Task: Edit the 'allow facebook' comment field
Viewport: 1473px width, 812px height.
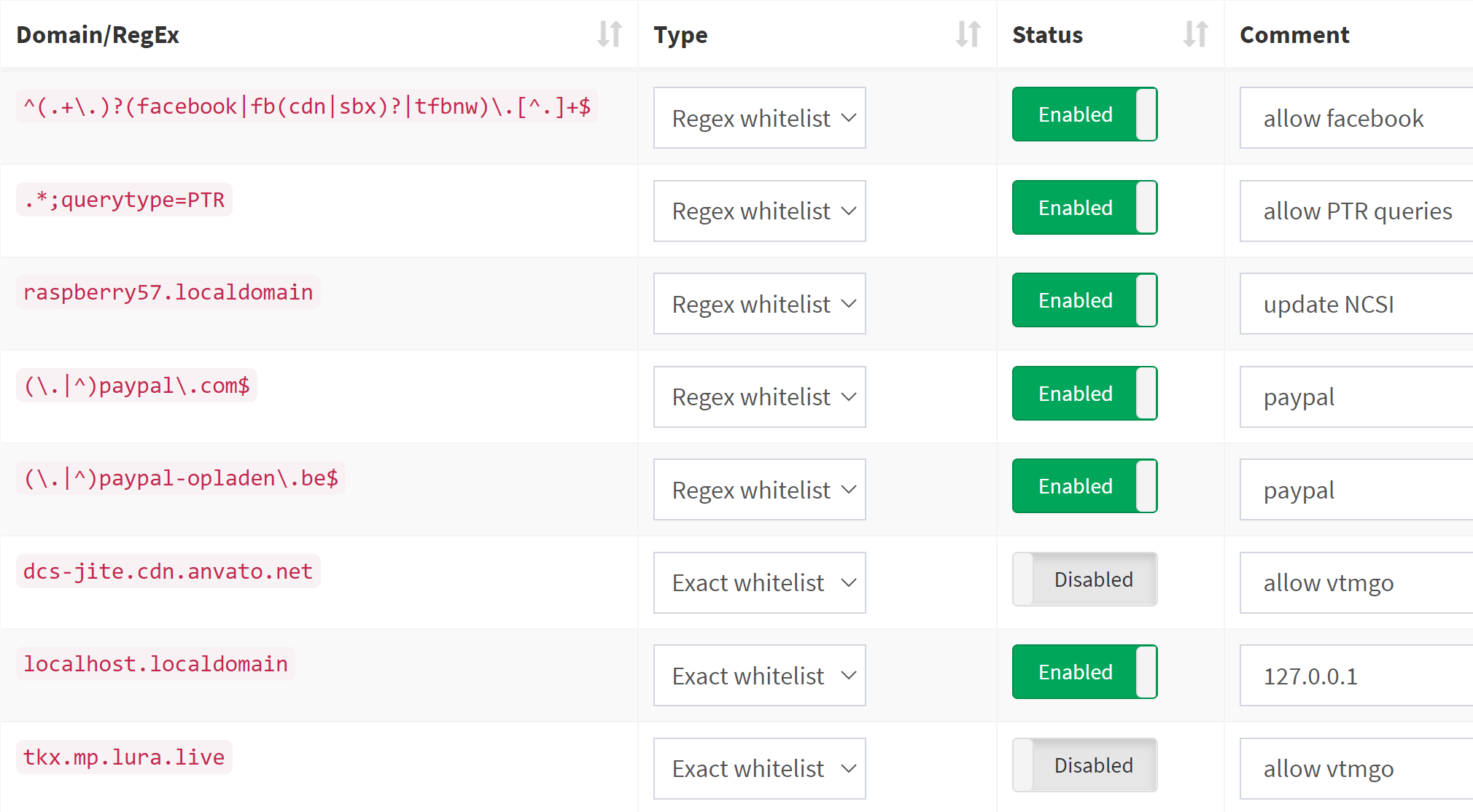Action: [1356, 118]
